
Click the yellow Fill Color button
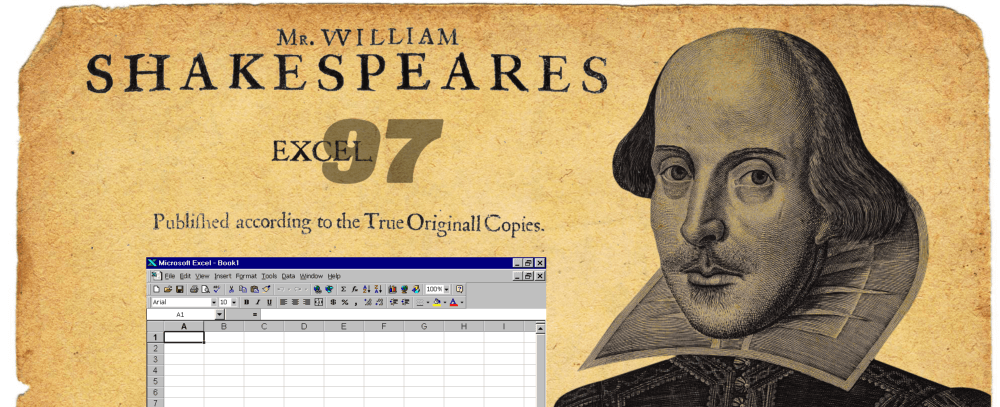pyautogui.click(x=437, y=302)
